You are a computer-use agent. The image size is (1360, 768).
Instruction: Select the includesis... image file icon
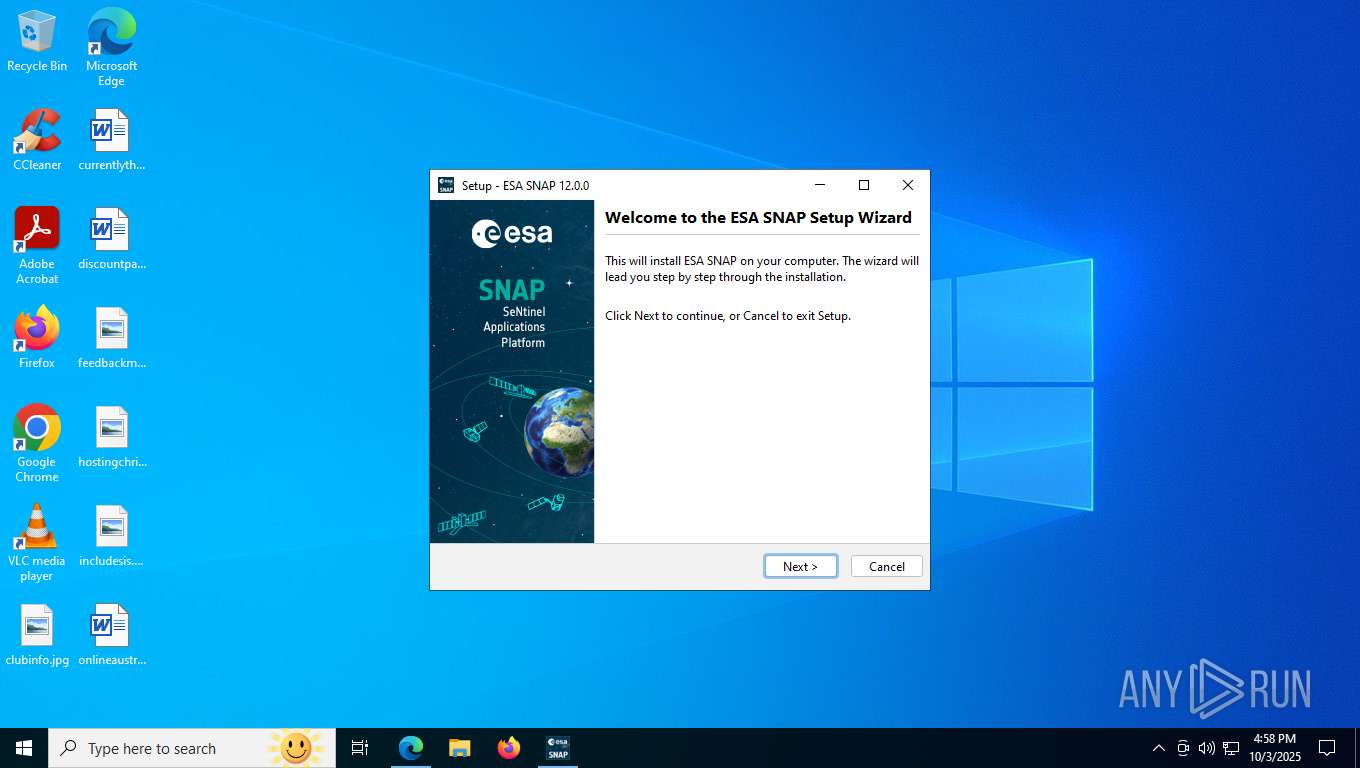point(111,536)
